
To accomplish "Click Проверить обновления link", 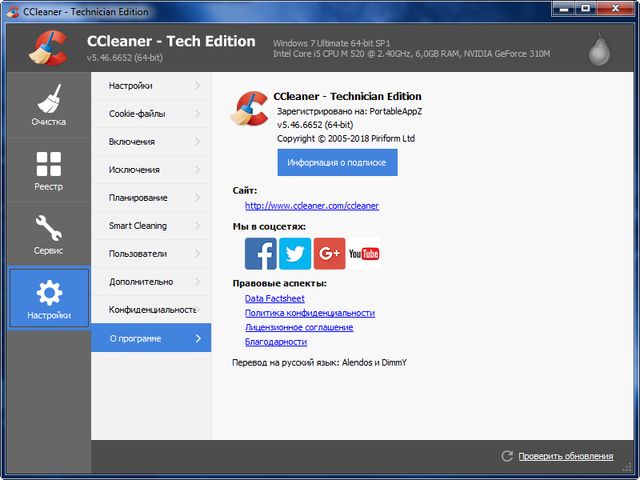I will click(566, 456).
